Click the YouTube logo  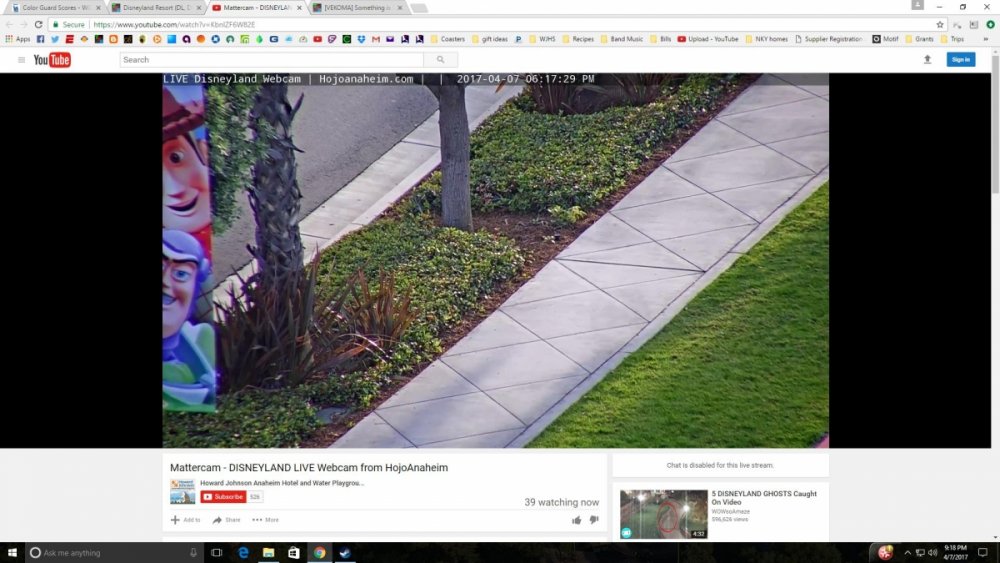(x=52, y=60)
